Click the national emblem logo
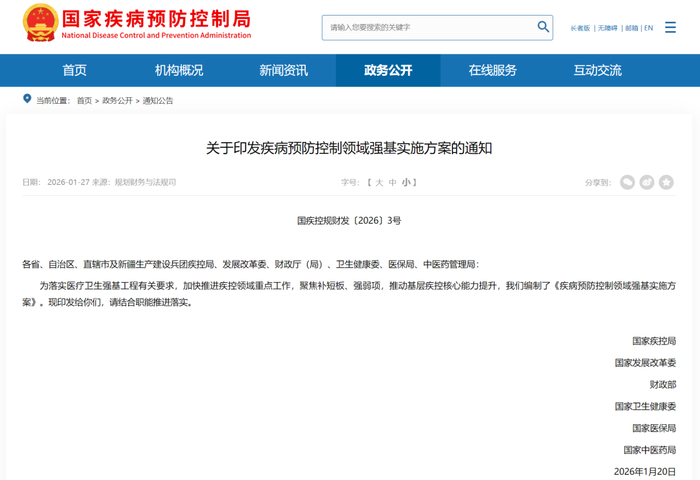The width and height of the screenshot is (700, 480). (40, 23)
